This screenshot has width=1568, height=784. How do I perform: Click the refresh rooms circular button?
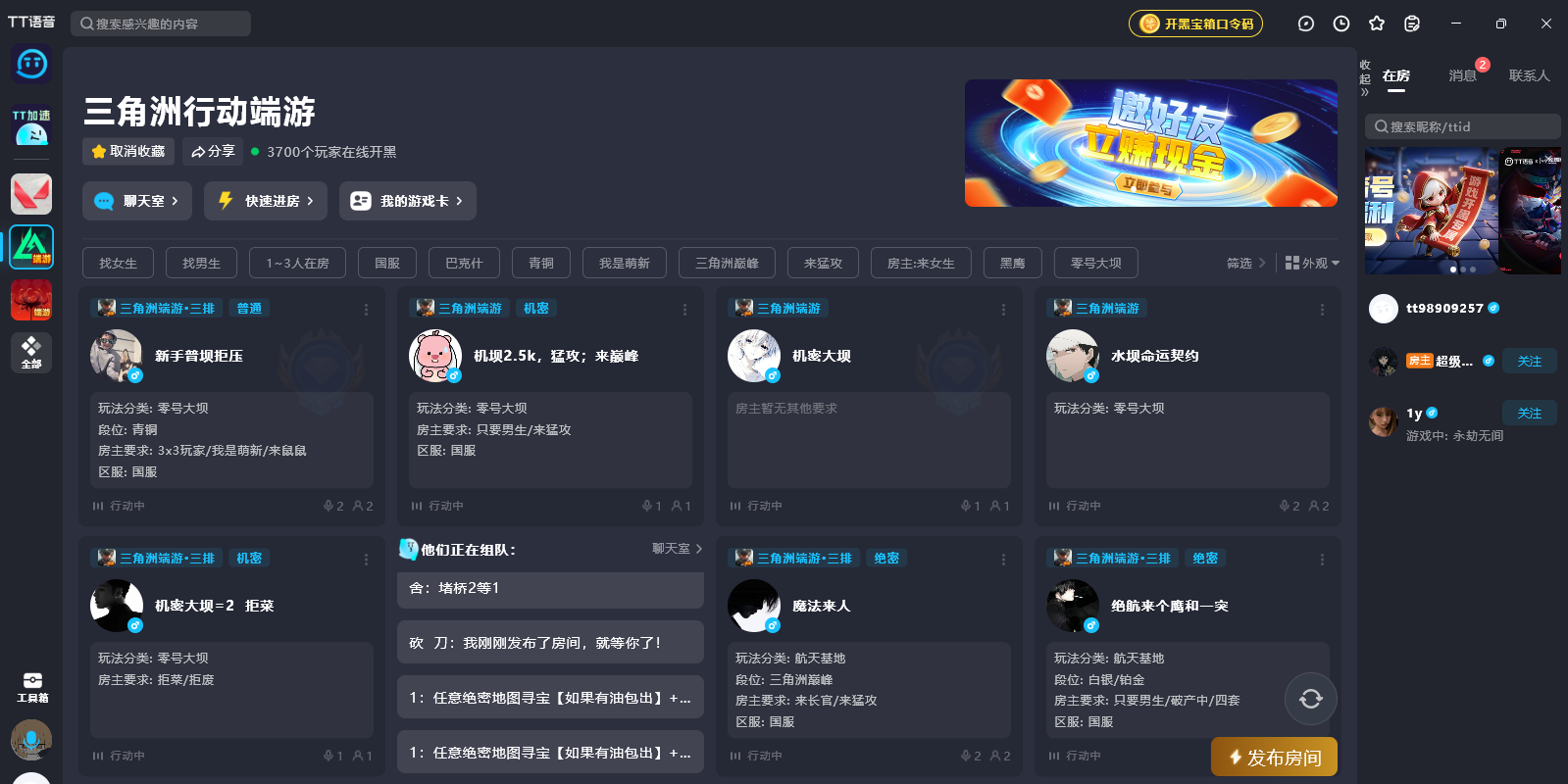click(x=1311, y=699)
